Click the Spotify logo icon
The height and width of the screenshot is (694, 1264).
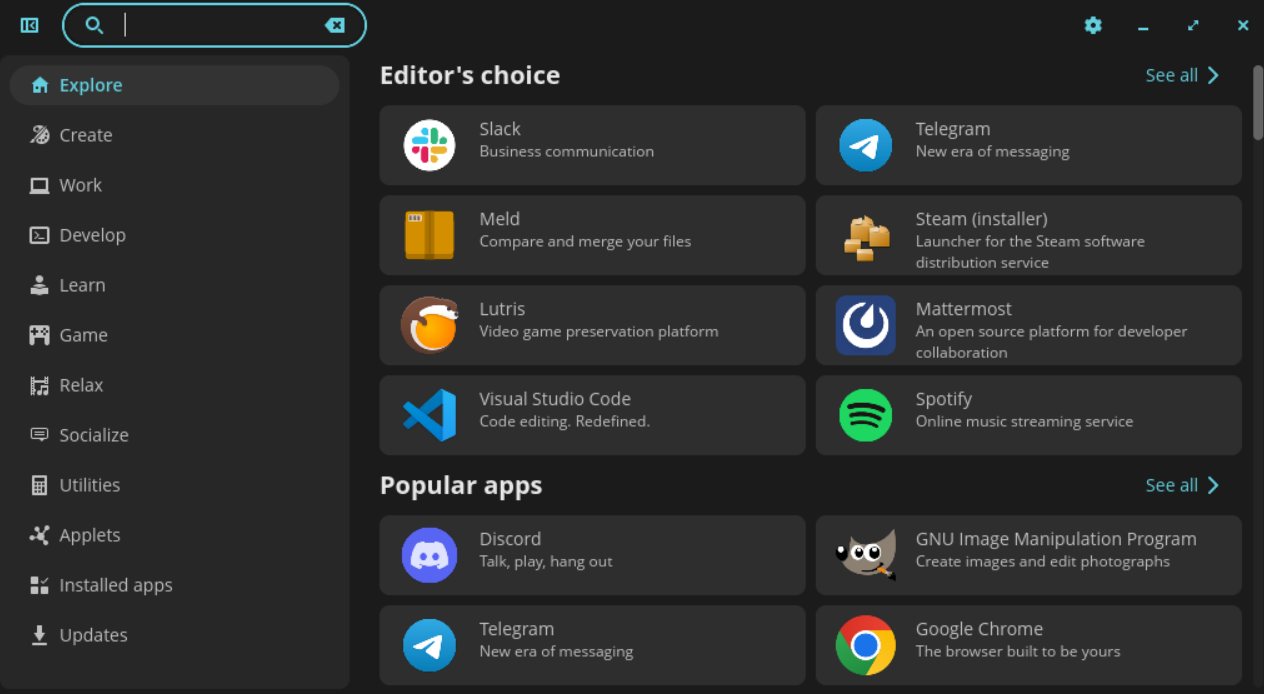[x=865, y=415]
